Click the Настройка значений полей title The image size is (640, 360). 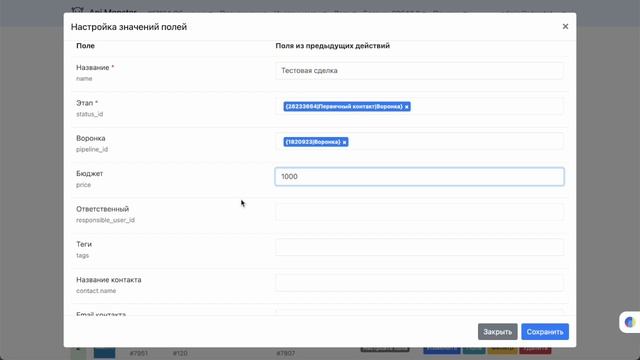(x=129, y=27)
